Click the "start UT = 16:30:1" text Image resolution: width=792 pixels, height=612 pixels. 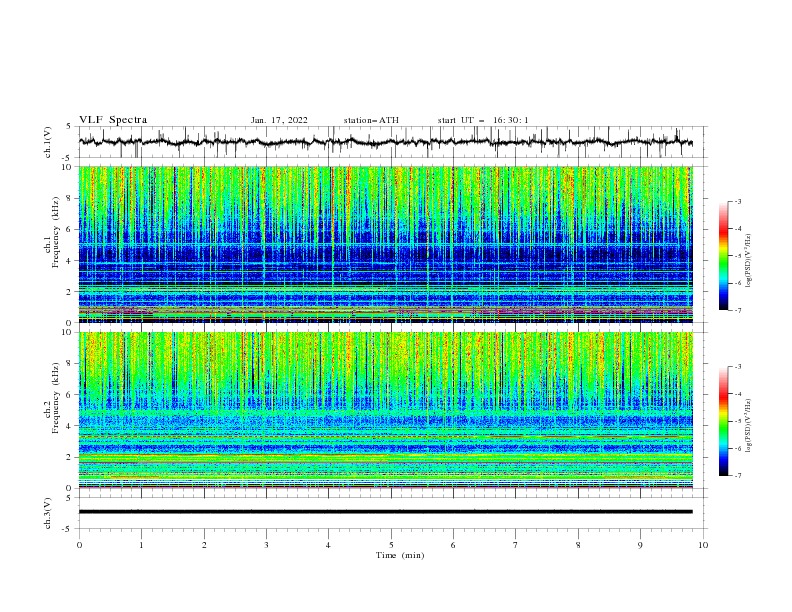click(x=483, y=120)
